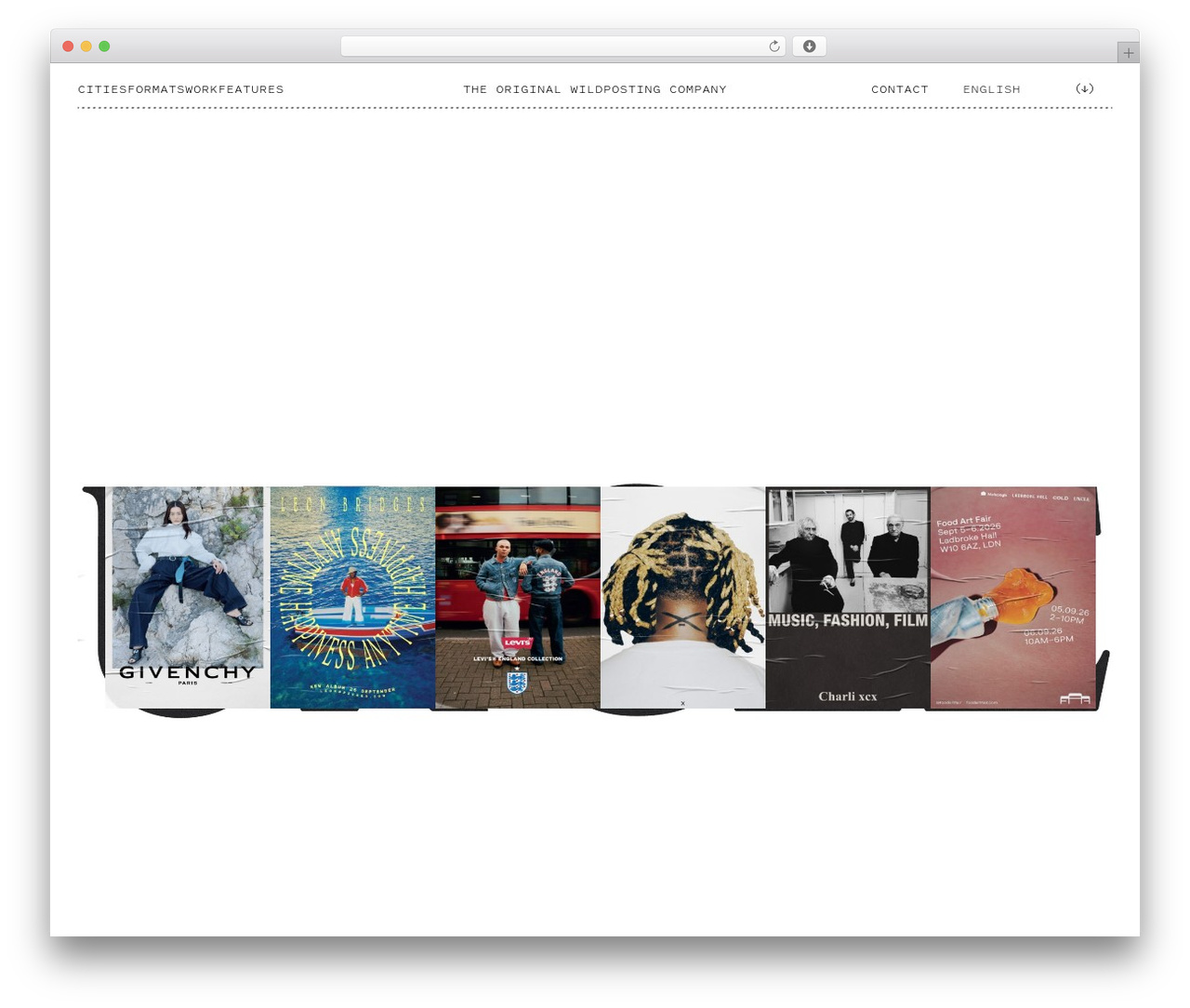Open the Contact page link
Image resolution: width=1190 pixels, height=1008 pixels.
pos(900,89)
